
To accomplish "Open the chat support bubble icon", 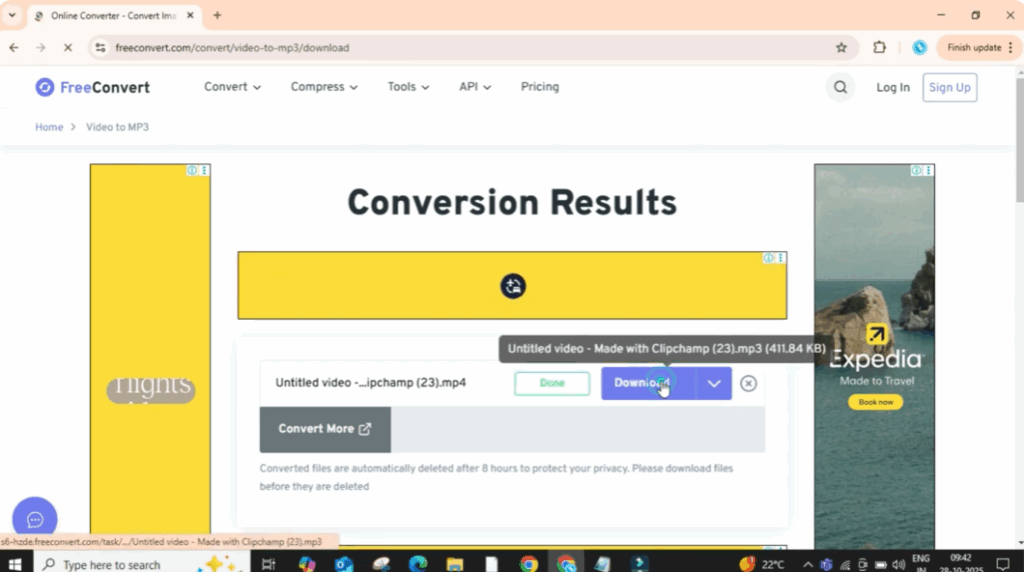I will [35, 519].
